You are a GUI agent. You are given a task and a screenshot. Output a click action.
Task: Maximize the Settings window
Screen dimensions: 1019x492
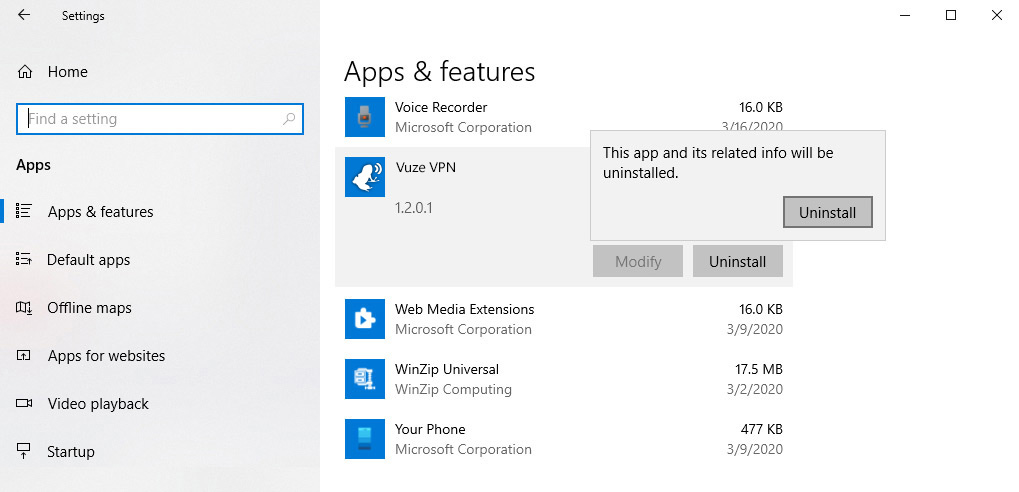[951, 16]
